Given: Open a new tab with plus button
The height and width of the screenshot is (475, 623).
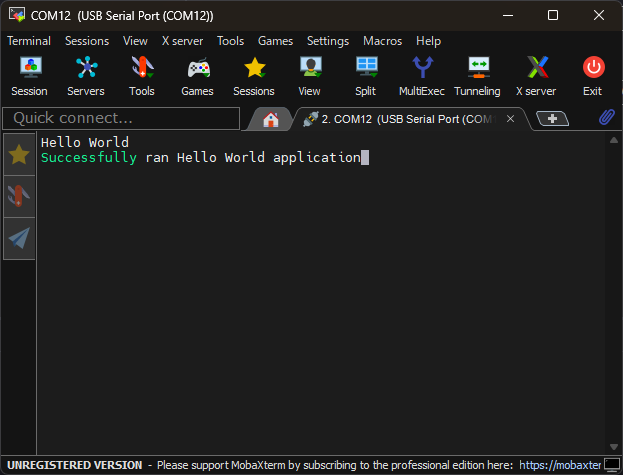Looking at the screenshot, I should coord(552,118).
